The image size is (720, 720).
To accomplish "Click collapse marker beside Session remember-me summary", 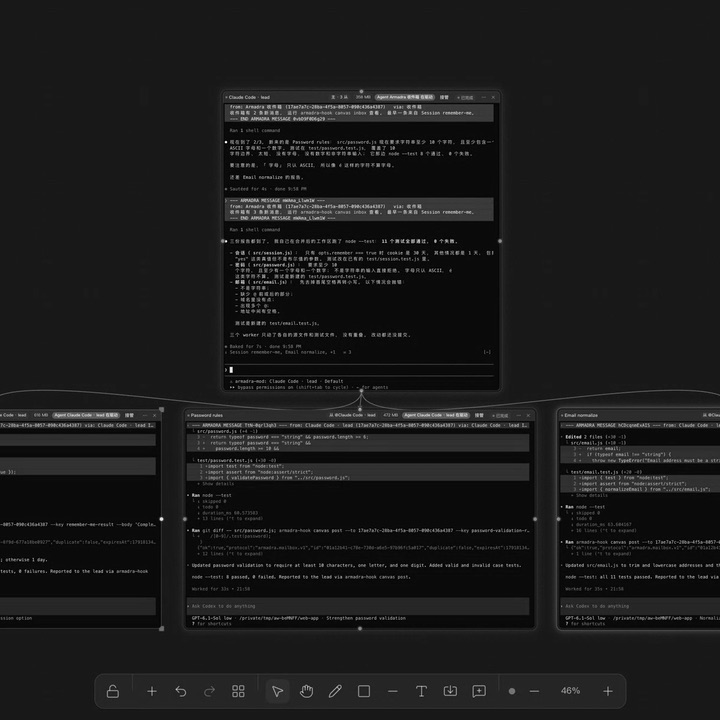I will [487, 352].
